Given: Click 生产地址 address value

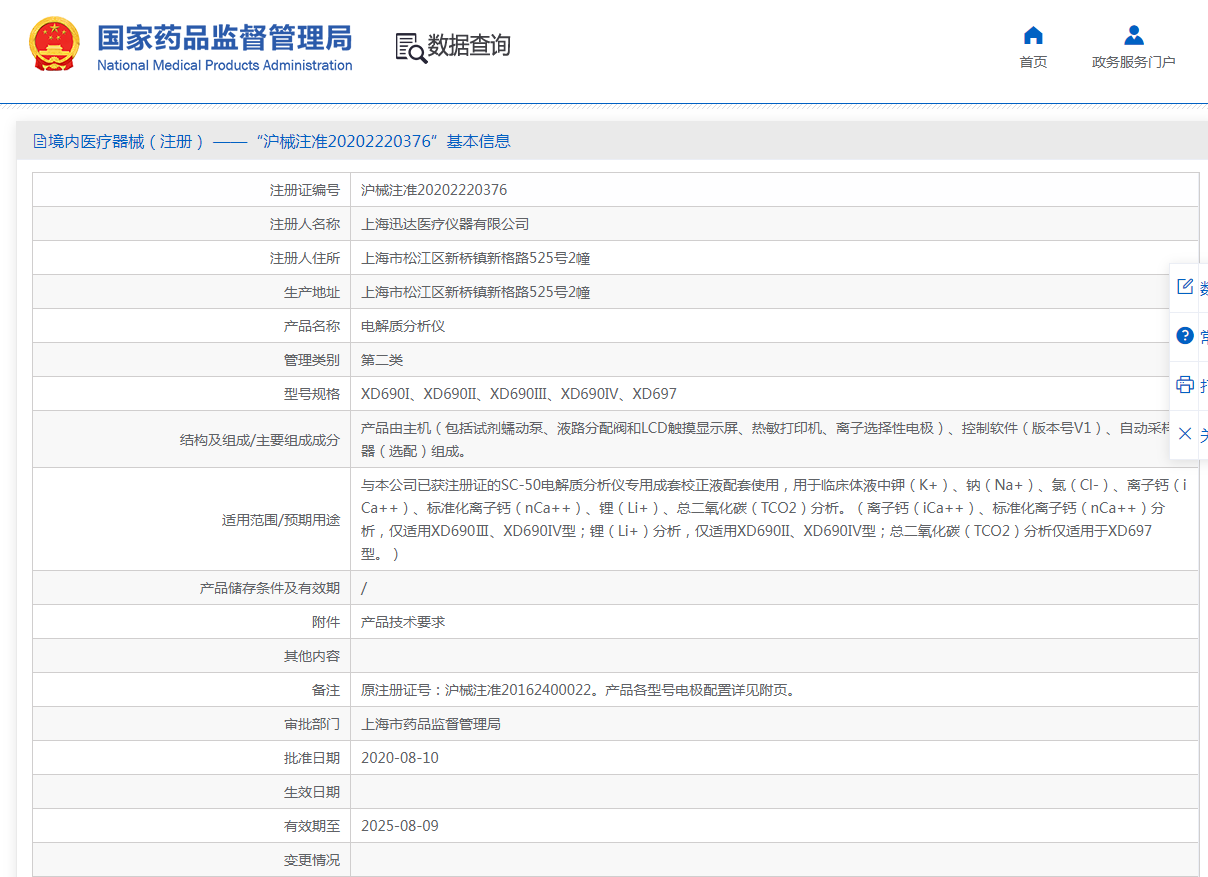Looking at the screenshot, I should point(475,292).
